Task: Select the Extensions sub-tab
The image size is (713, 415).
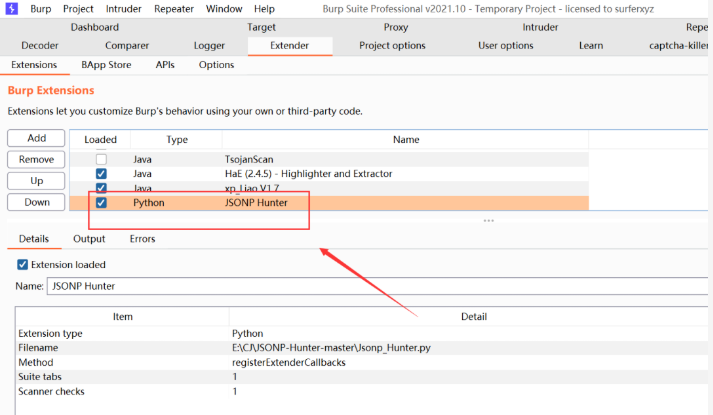Action: click(34, 65)
